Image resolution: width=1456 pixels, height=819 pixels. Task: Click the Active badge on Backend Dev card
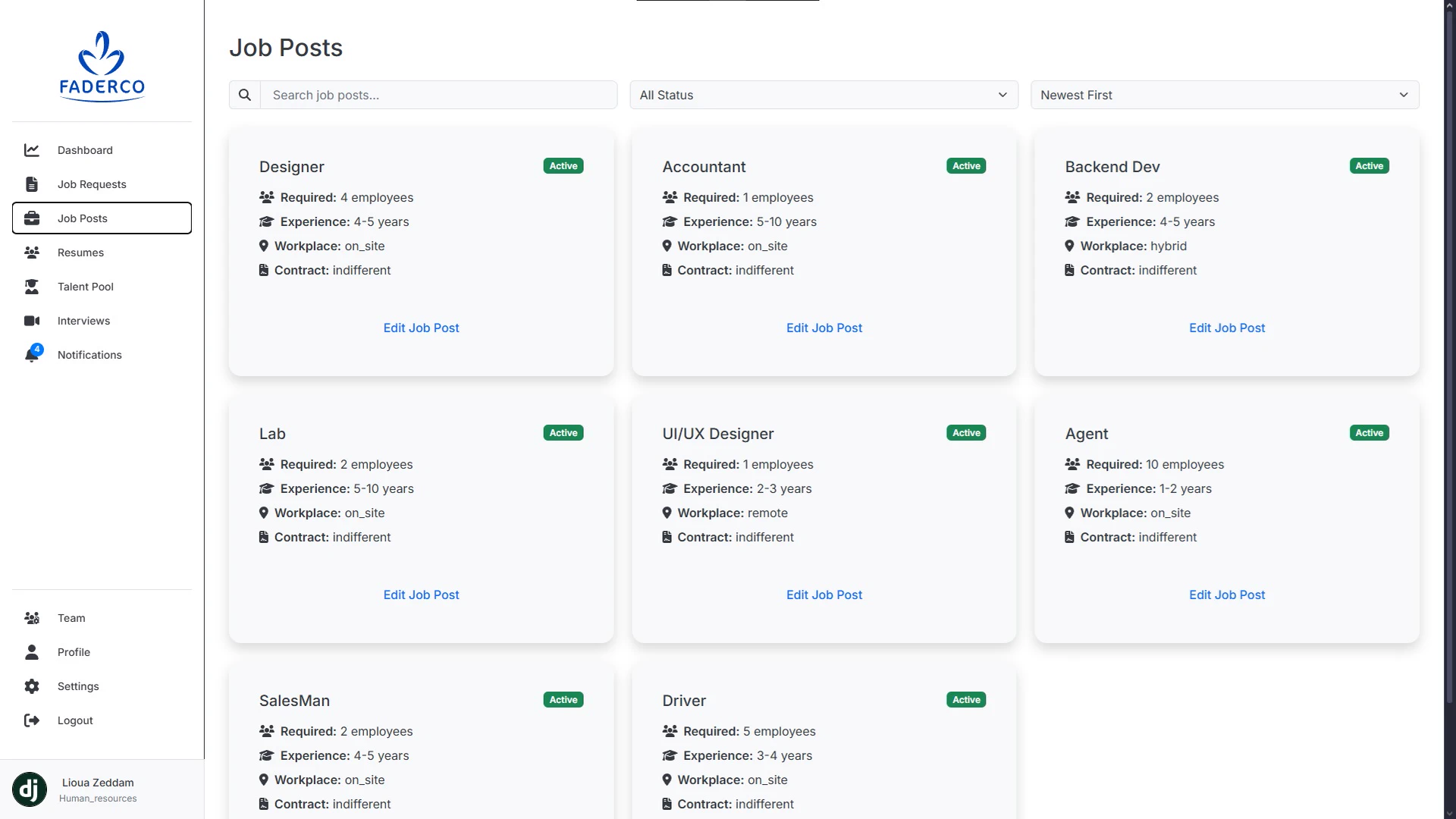coord(1369,166)
